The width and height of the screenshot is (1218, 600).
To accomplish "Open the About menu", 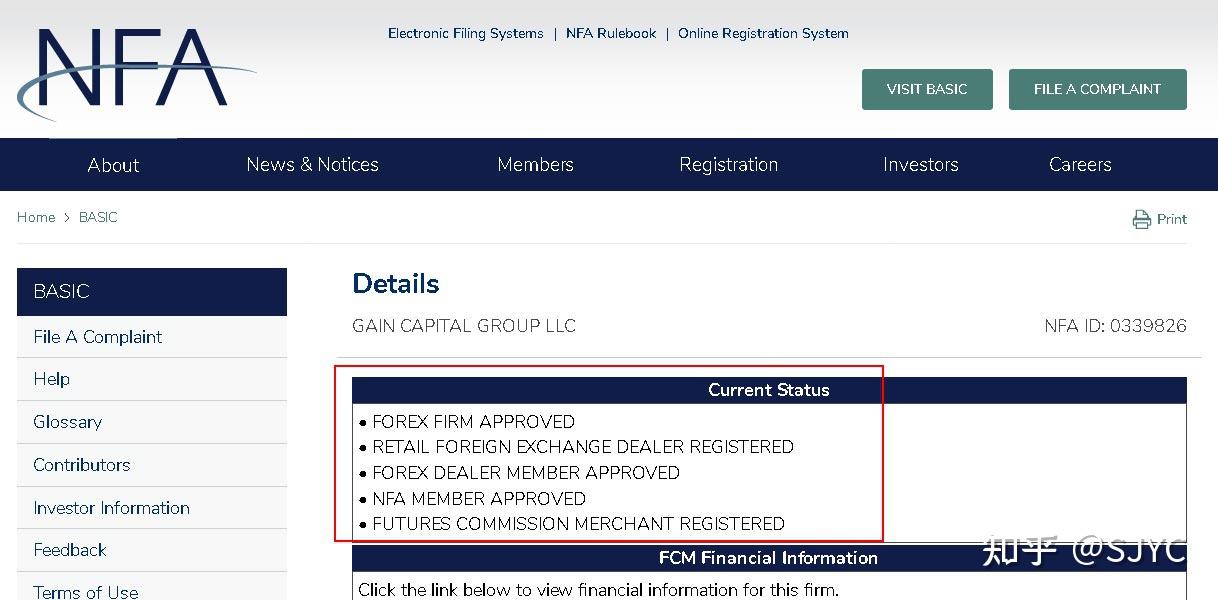I will click(113, 165).
